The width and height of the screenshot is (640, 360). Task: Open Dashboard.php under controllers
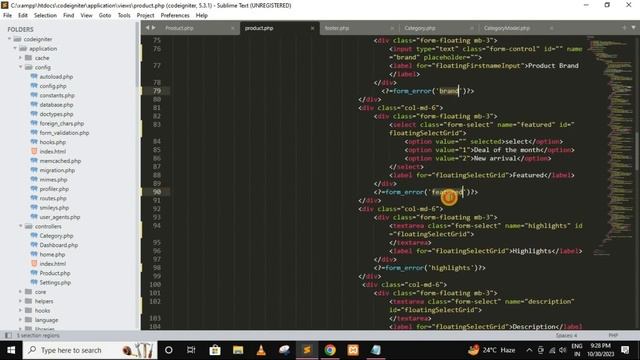click(x=58, y=245)
